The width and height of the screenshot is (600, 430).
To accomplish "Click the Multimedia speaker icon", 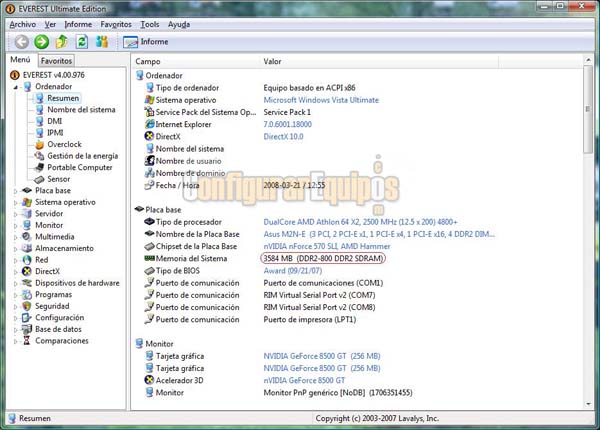I will point(27,237).
